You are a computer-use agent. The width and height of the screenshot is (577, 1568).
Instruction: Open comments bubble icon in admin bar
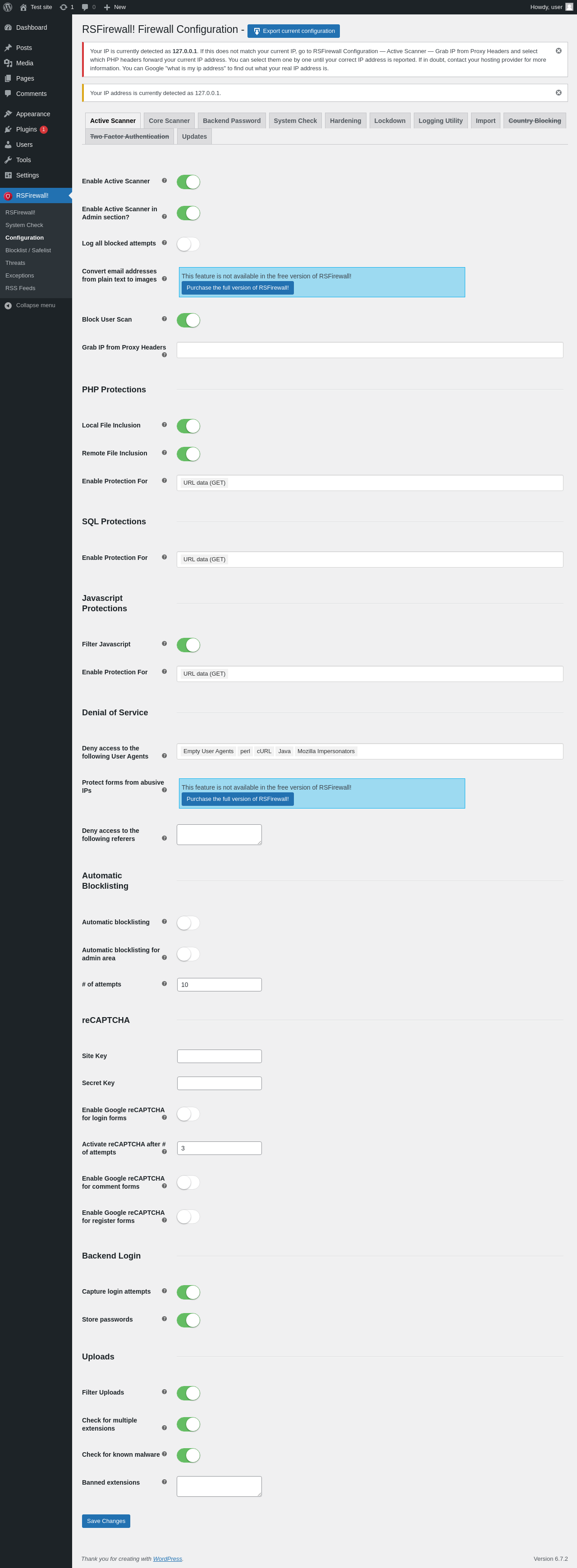click(x=85, y=7)
